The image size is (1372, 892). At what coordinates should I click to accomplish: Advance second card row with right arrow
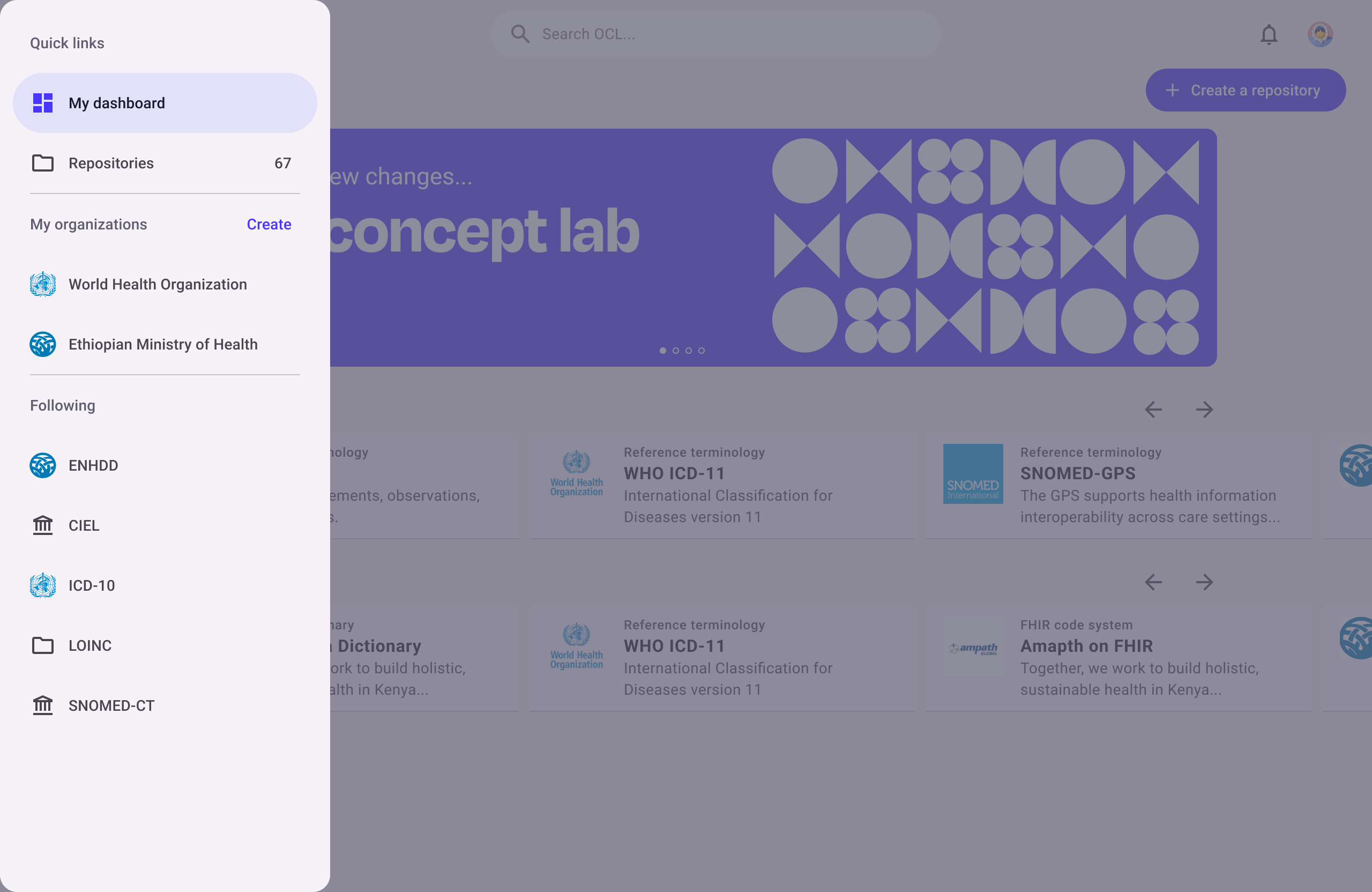1204,582
